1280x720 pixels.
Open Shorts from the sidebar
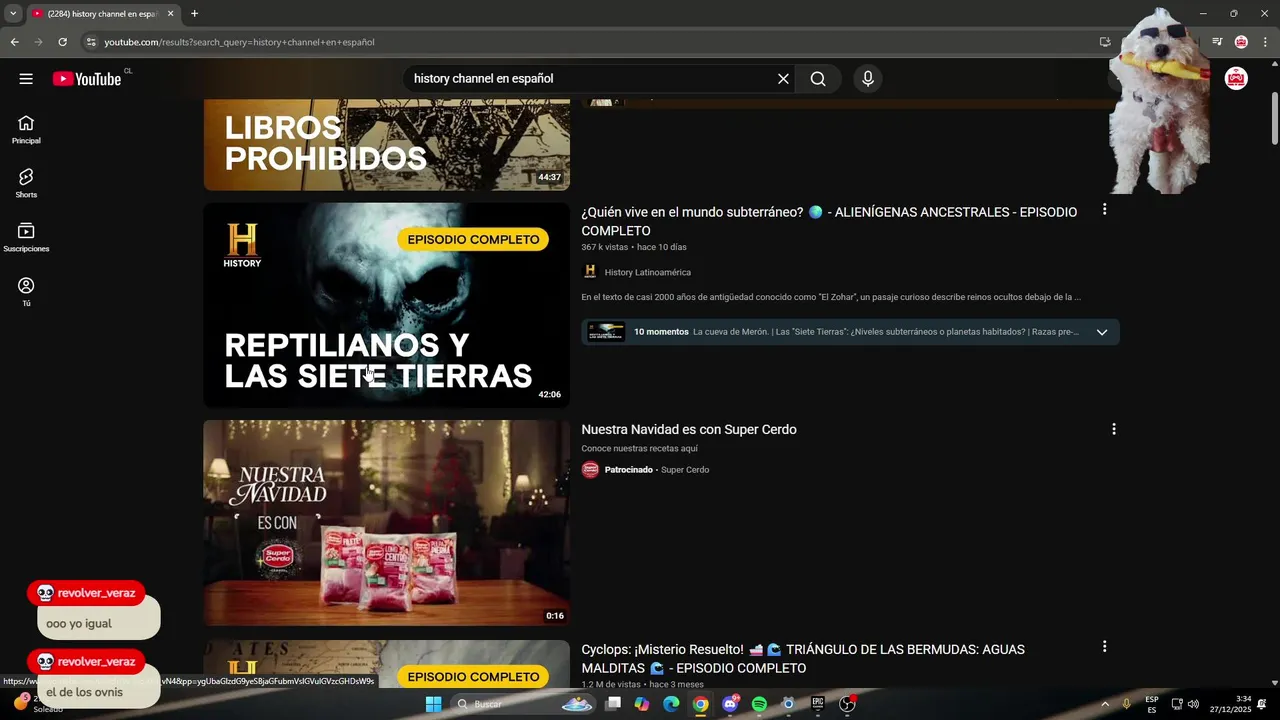coord(26,183)
